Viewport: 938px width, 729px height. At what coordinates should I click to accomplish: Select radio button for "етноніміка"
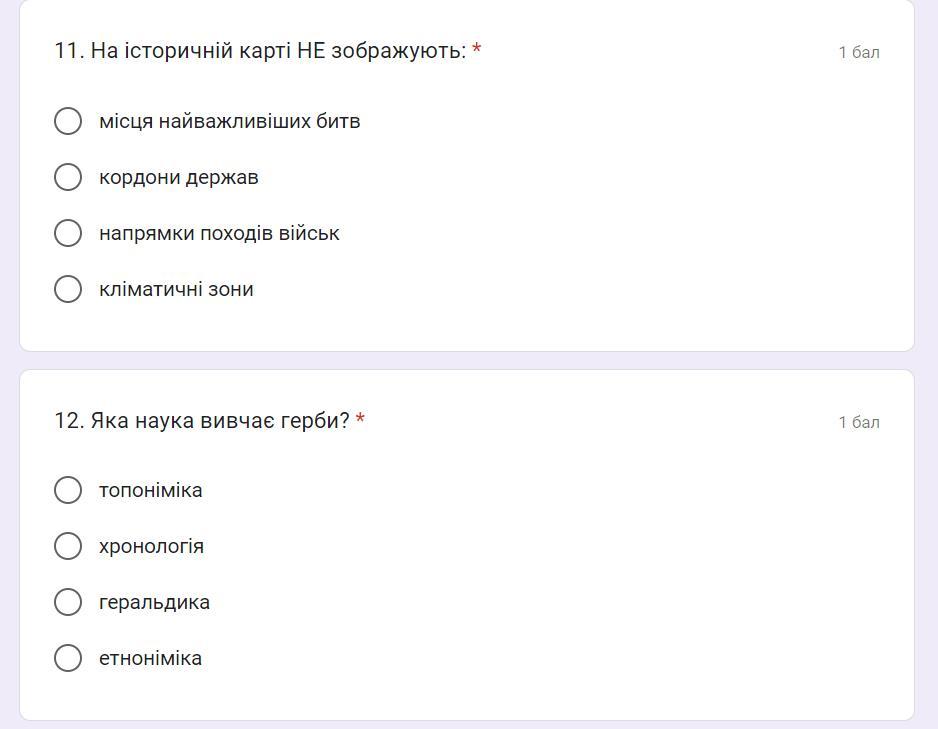(x=68, y=658)
